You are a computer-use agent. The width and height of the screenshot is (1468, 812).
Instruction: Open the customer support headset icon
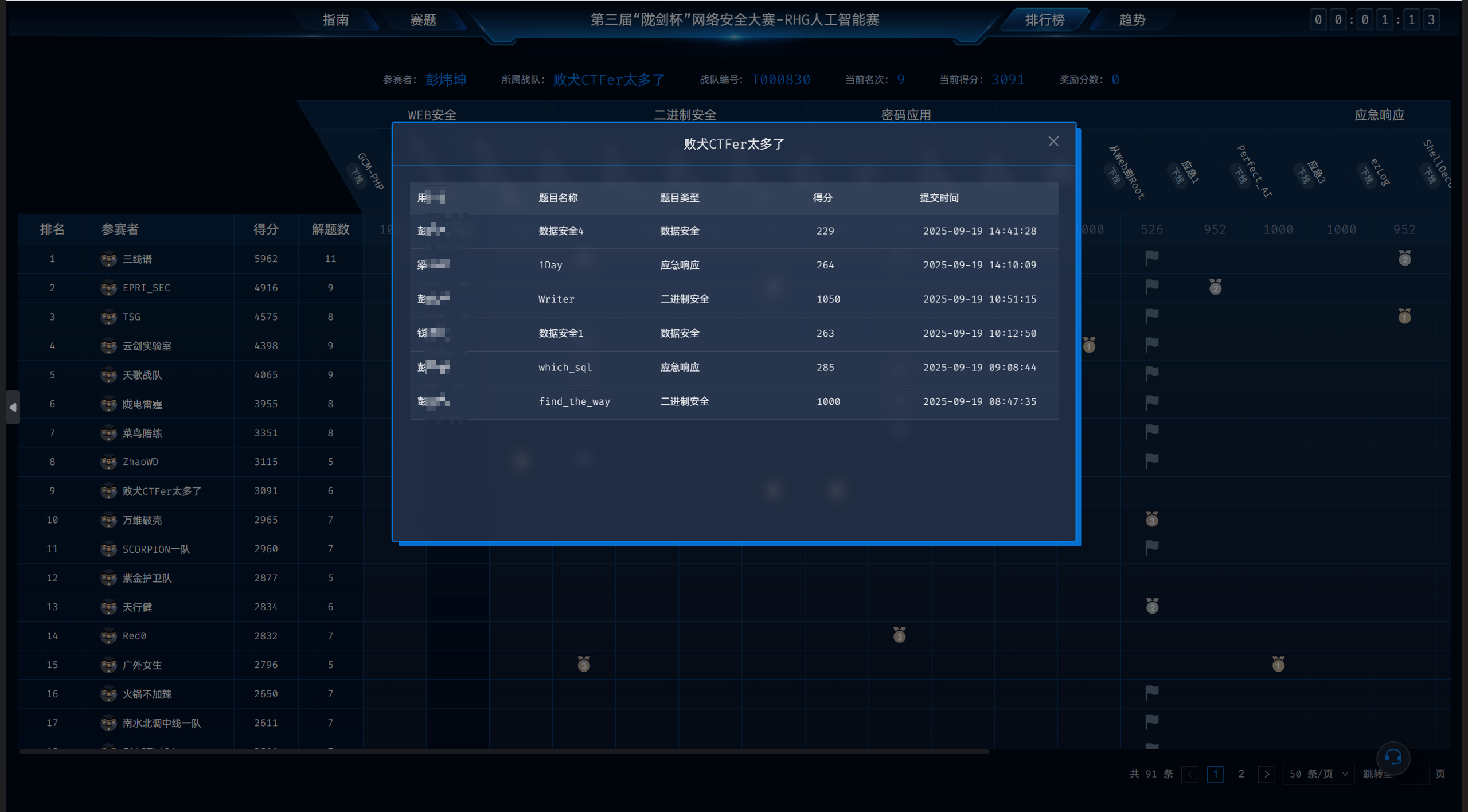[1393, 758]
